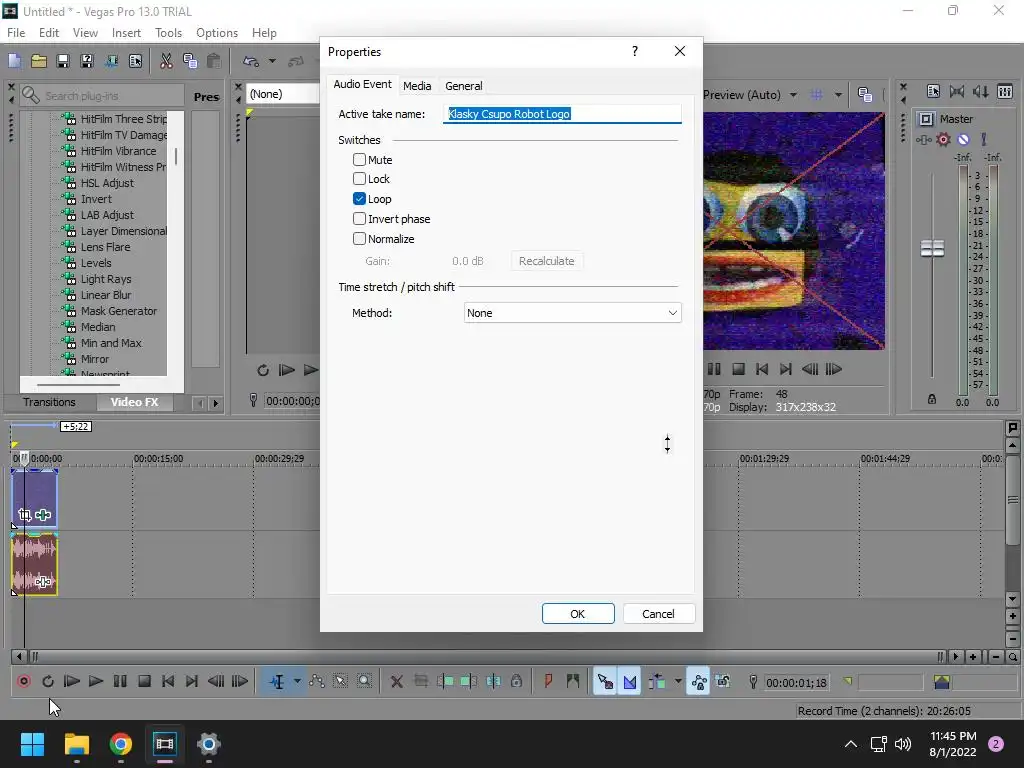Open Mixing Console icon in Master panel
Viewport: 1024px width, 768px height.
(x=1005, y=91)
